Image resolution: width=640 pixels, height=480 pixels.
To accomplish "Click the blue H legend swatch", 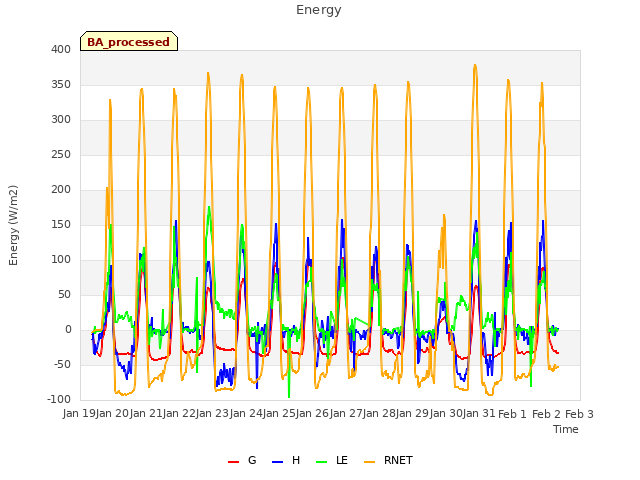I will 278,462.
